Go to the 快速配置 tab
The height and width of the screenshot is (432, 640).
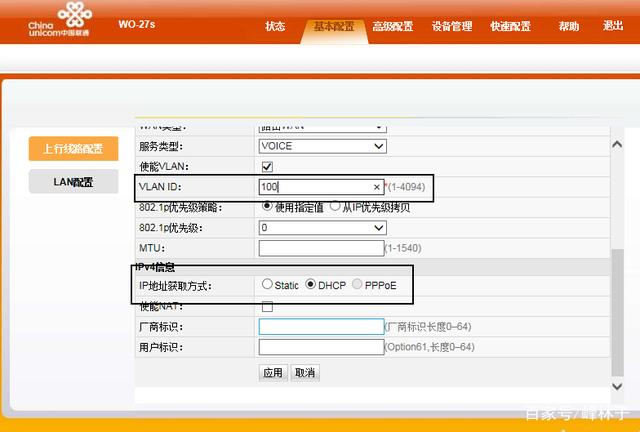[510, 27]
